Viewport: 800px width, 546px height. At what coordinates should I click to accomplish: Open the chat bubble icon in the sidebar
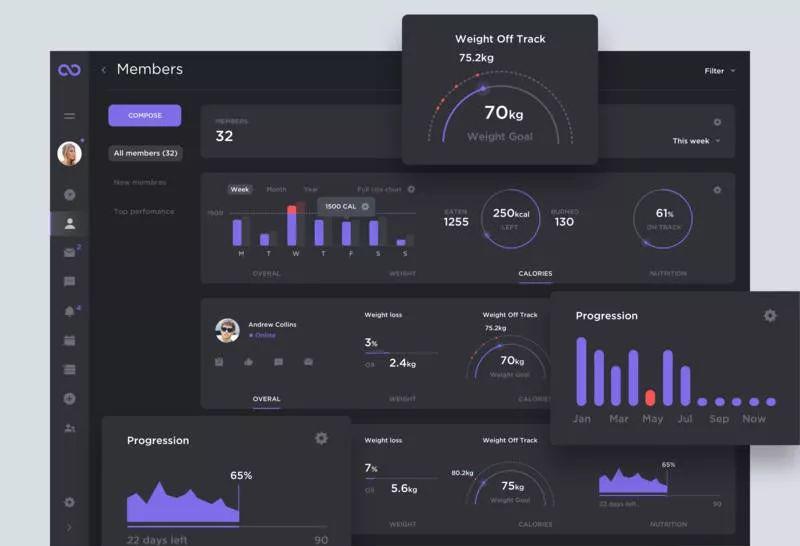[x=69, y=282]
